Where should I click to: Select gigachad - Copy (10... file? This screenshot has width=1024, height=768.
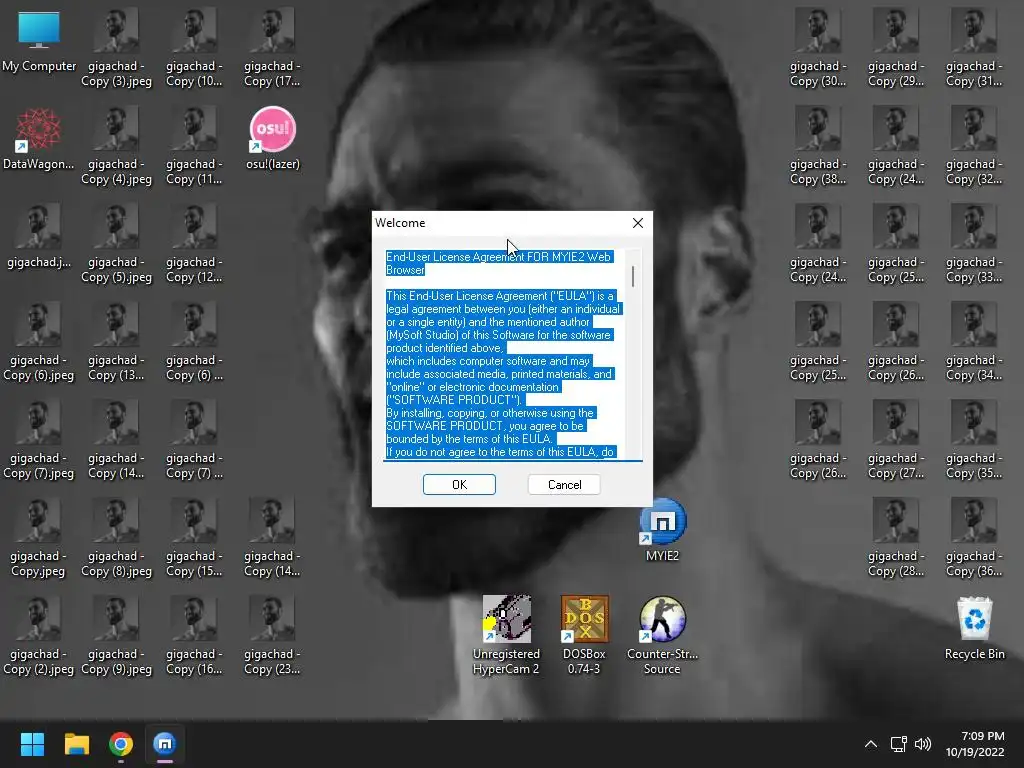(x=194, y=48)
